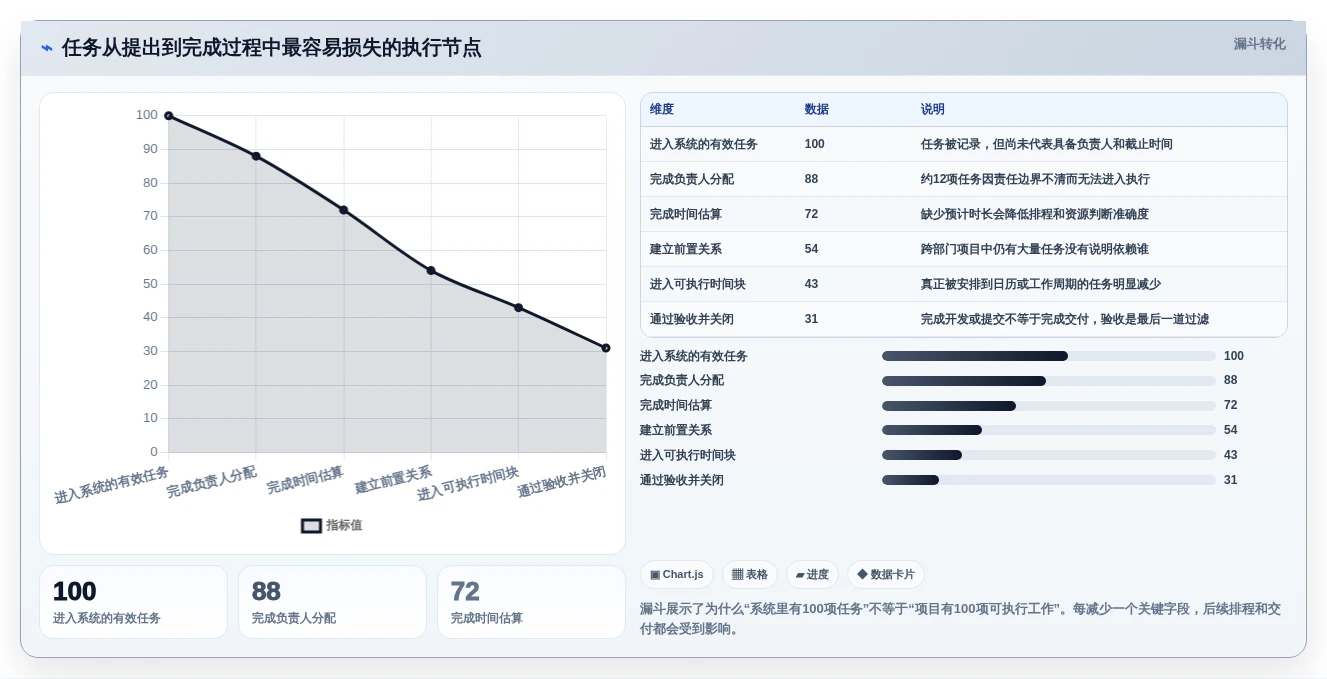Click table value 43 in 数据 column
Image resolution: width=1327 pixels, height=679 pixels.
(812, 284)
